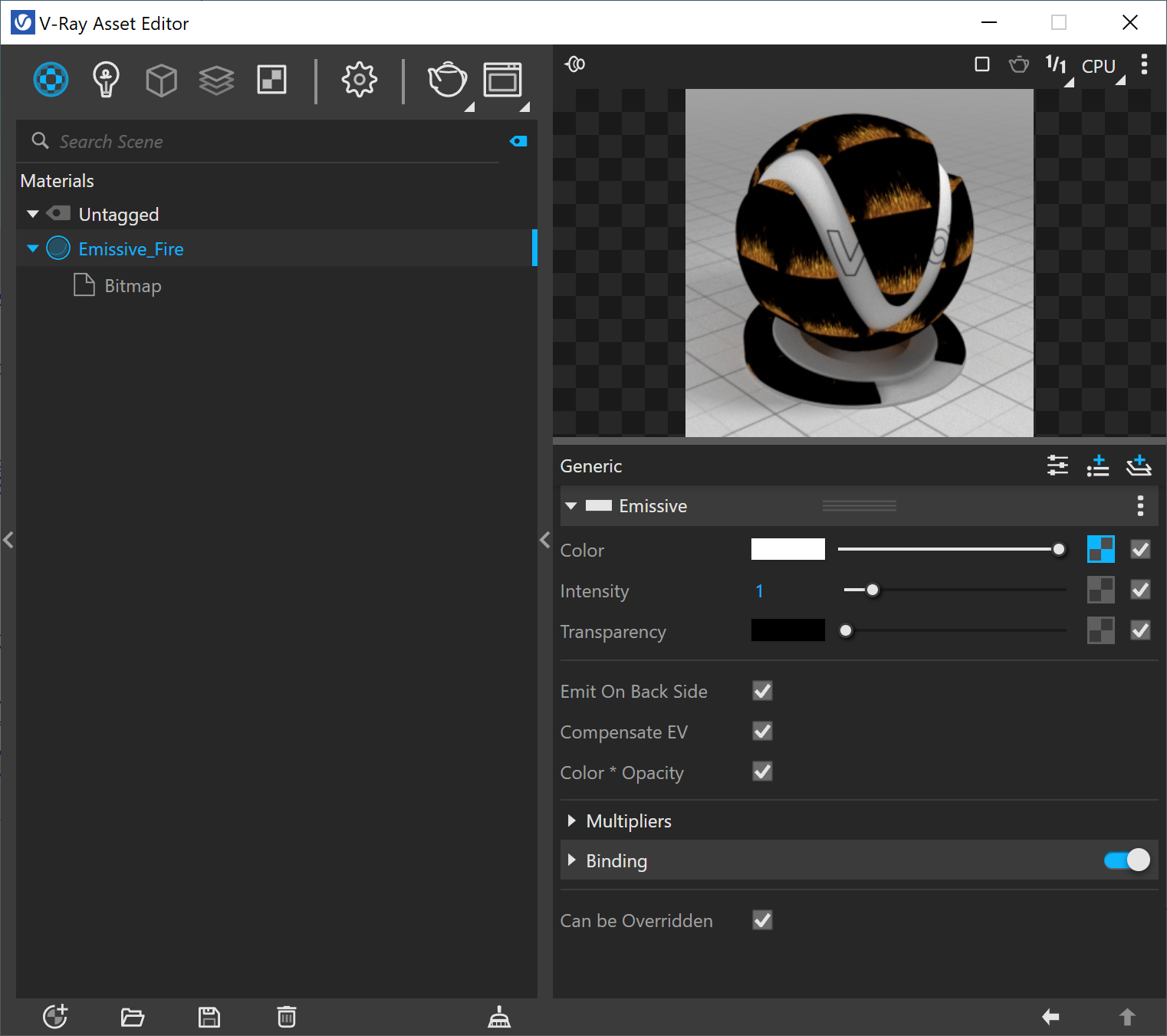
Task: Click the purge unused assets broom icon
Action: [x=499, y=1017]
